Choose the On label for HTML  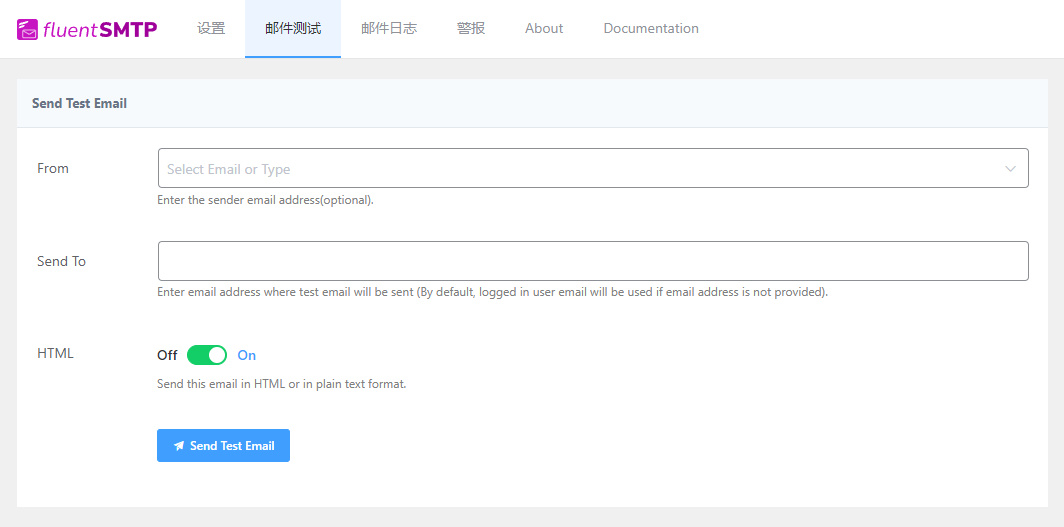(x=246, y=355)
